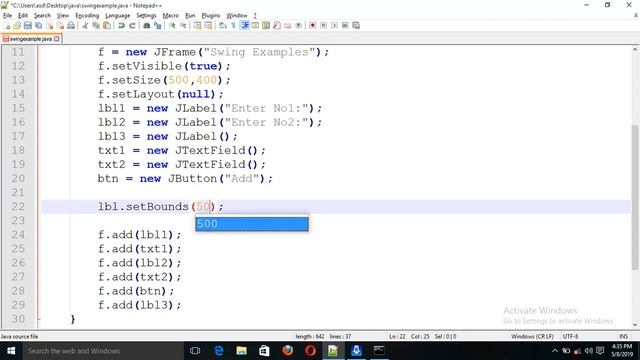
Task: Print the document using the Print icon
Action: coord(71,25)
